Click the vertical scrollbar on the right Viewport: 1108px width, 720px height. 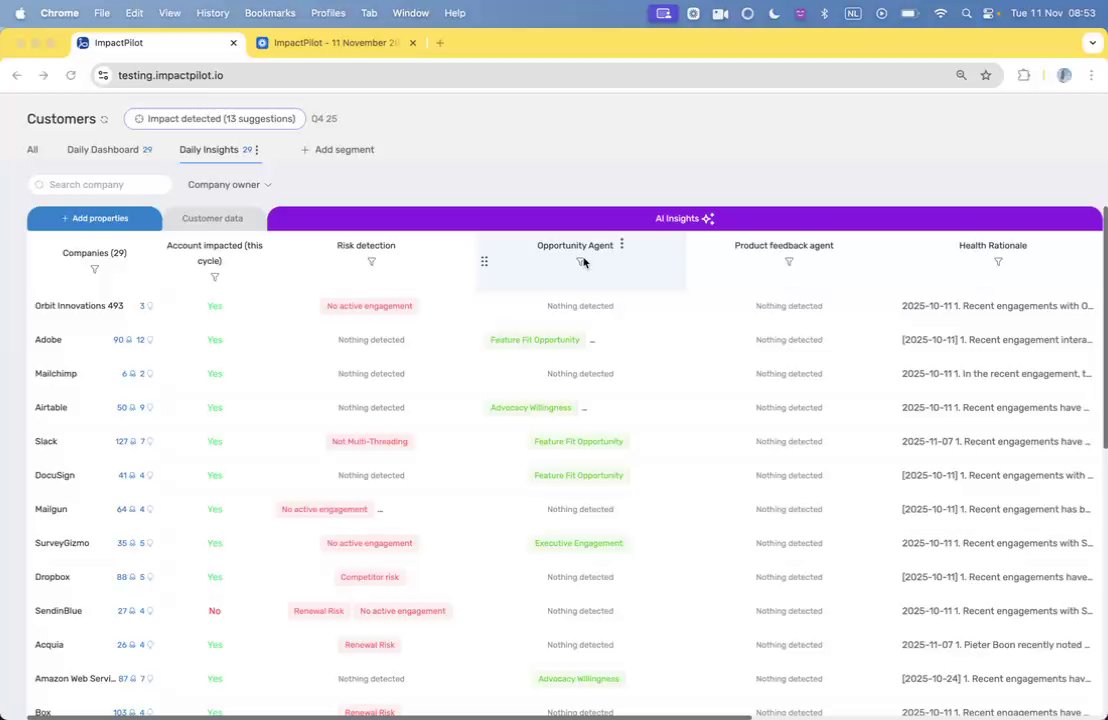1104,326
